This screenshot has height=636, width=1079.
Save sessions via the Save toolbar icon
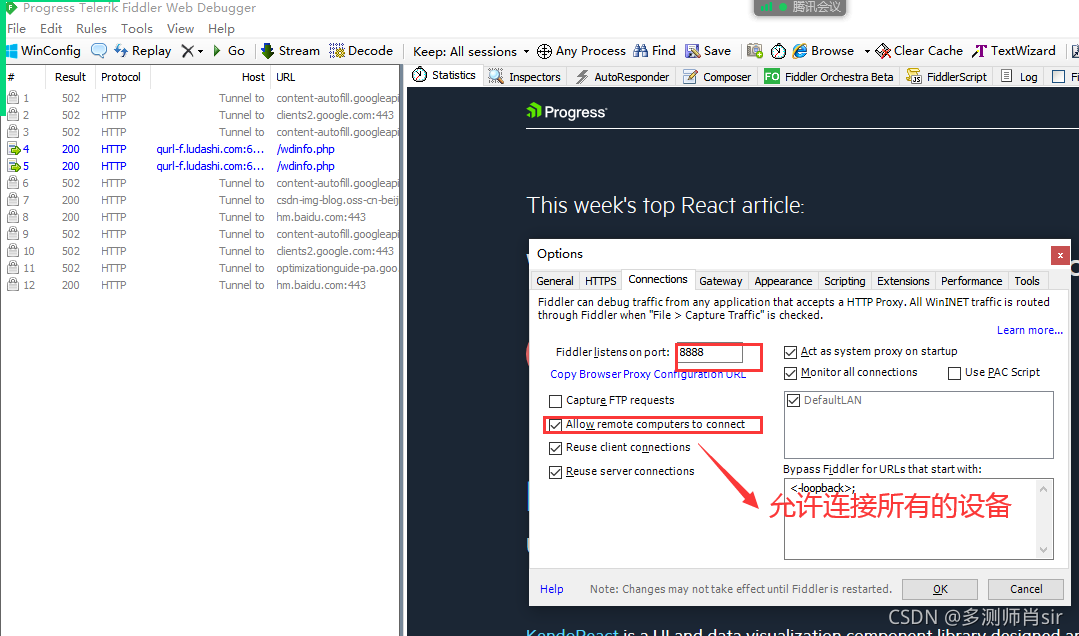708,51
